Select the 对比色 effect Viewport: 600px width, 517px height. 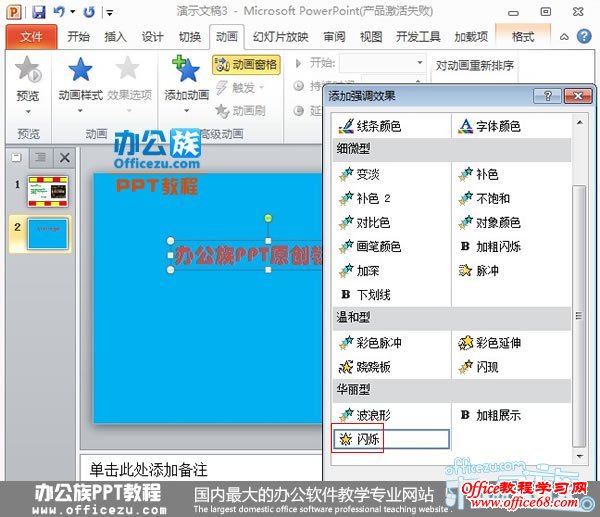(x=391, y=222)
